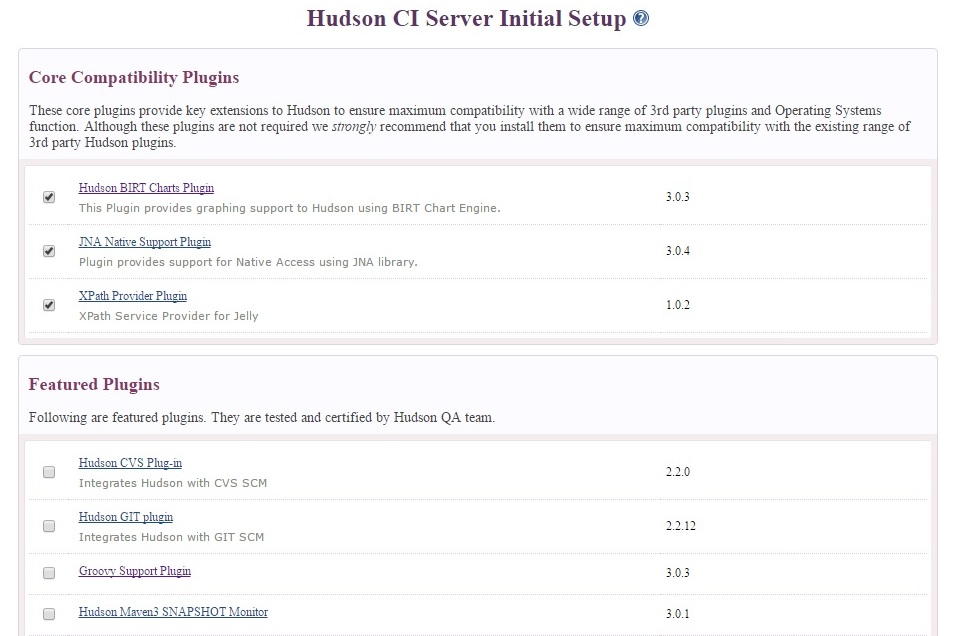Viewport: 960px width, 636px height.
Task: Uncheck XPath Provider Plugin checkbox
Action: click(49, 305)
